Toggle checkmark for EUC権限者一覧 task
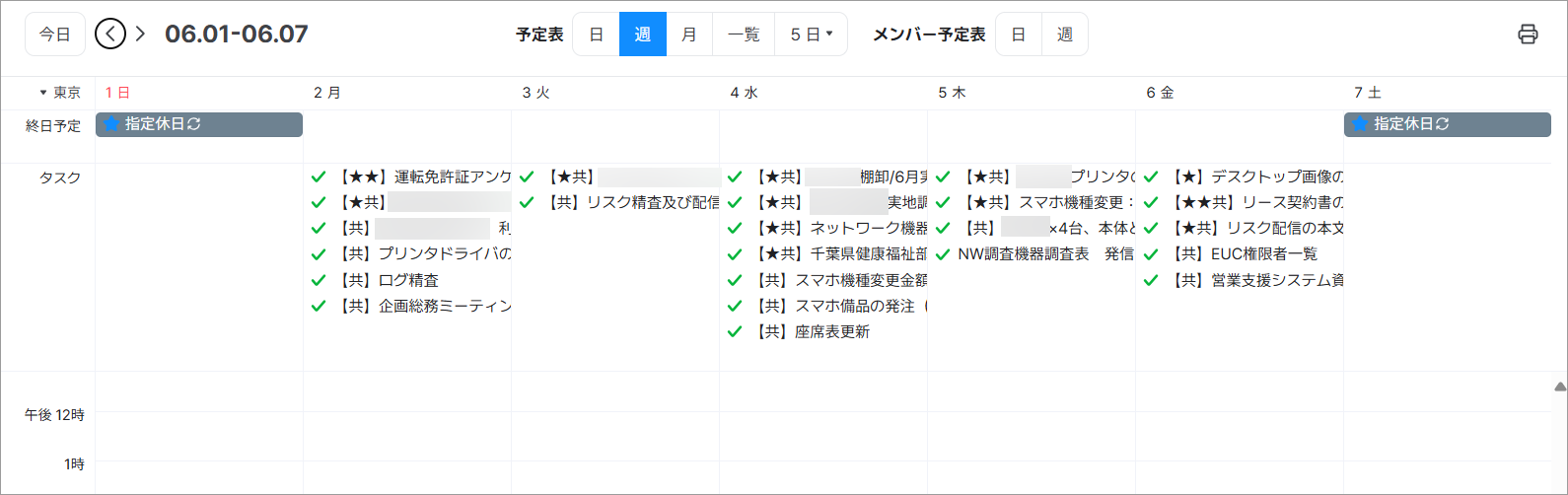 pos(1151,254)
